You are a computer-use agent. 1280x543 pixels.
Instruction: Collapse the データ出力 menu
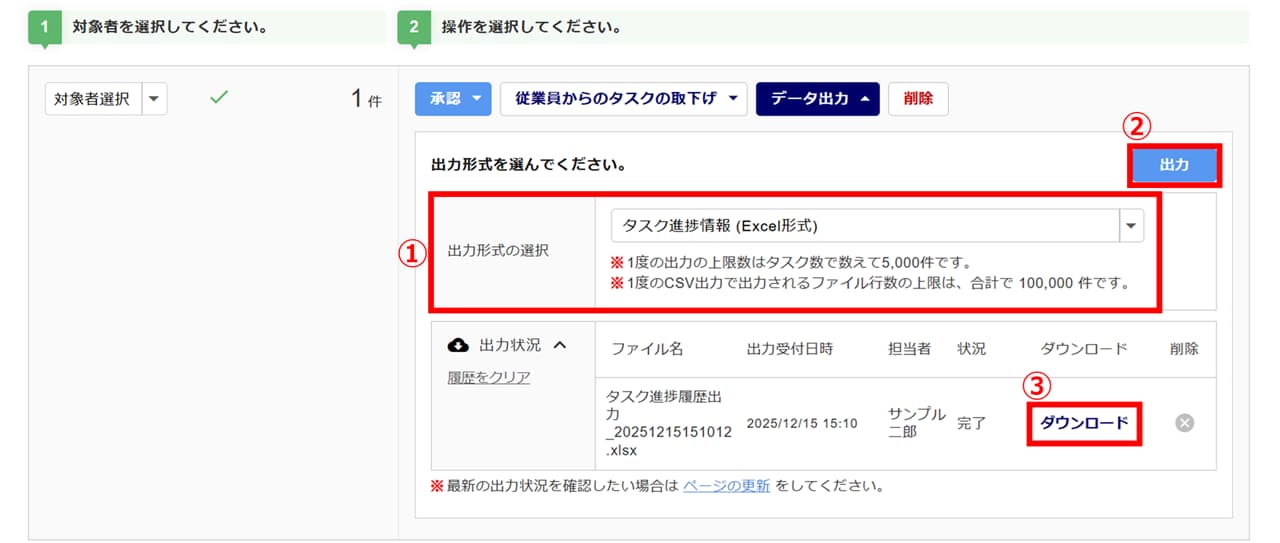(817, 99)
